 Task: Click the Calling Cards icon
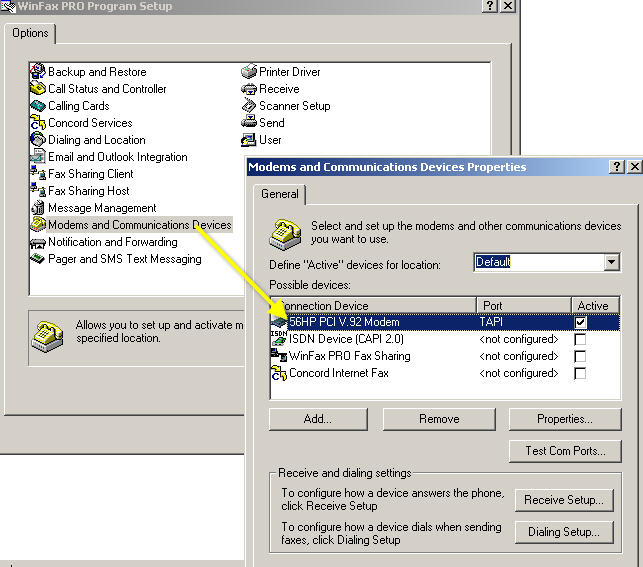point(38,106)
